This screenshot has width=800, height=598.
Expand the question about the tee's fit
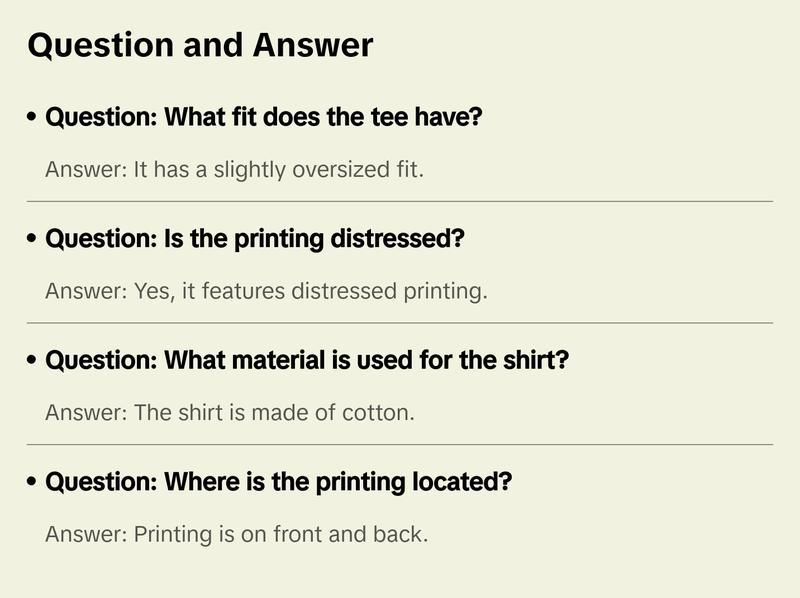pyautogui.click(x=264, y=118)
